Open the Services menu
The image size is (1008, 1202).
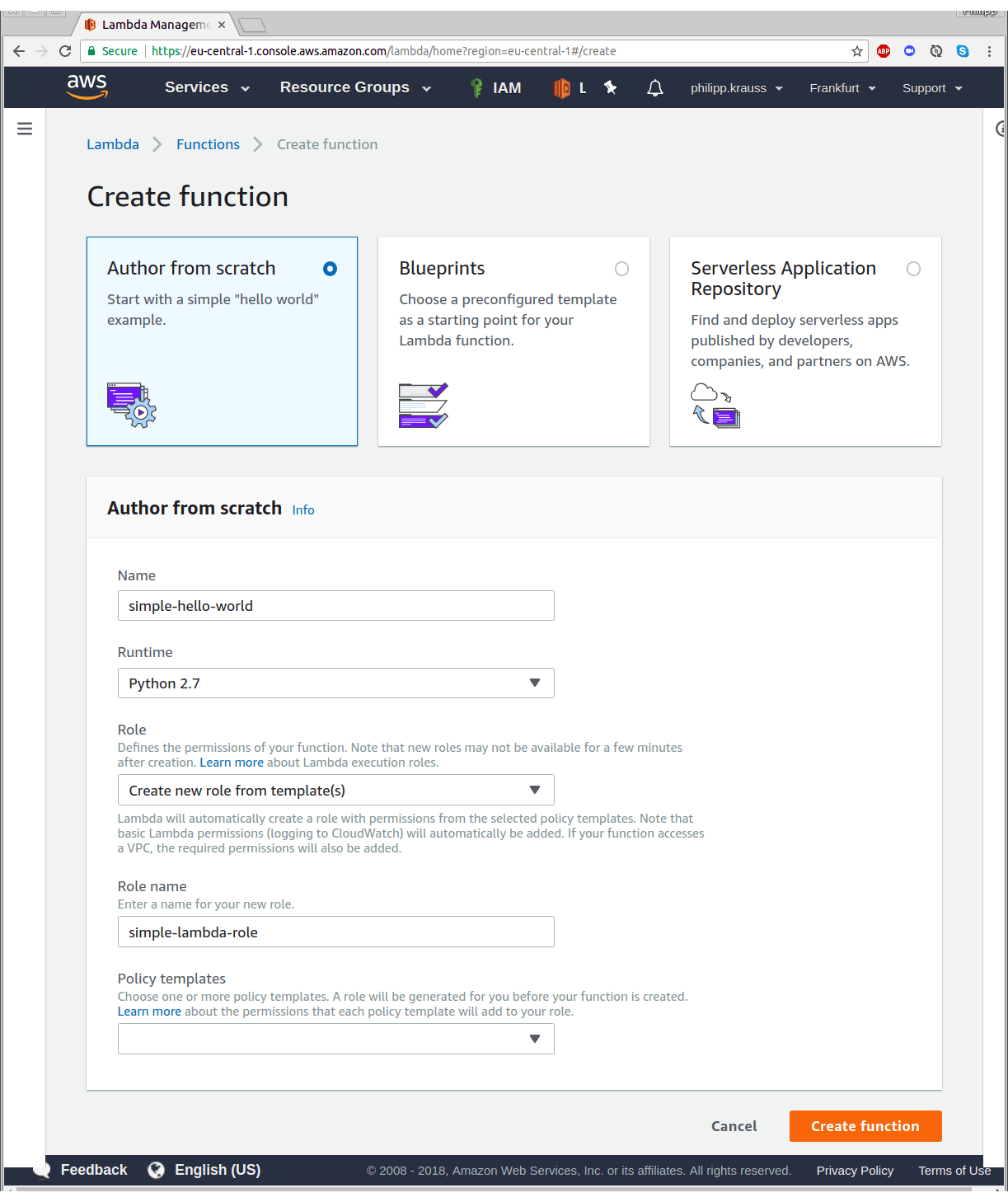206,87
